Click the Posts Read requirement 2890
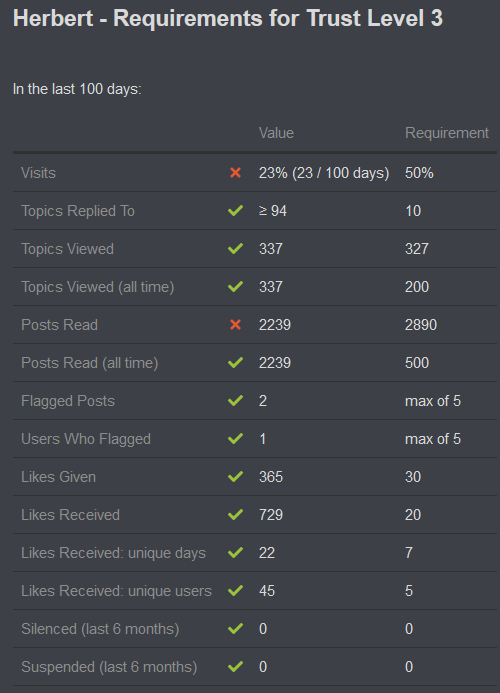This screenshot has width=500, height=693. (421, 325)
